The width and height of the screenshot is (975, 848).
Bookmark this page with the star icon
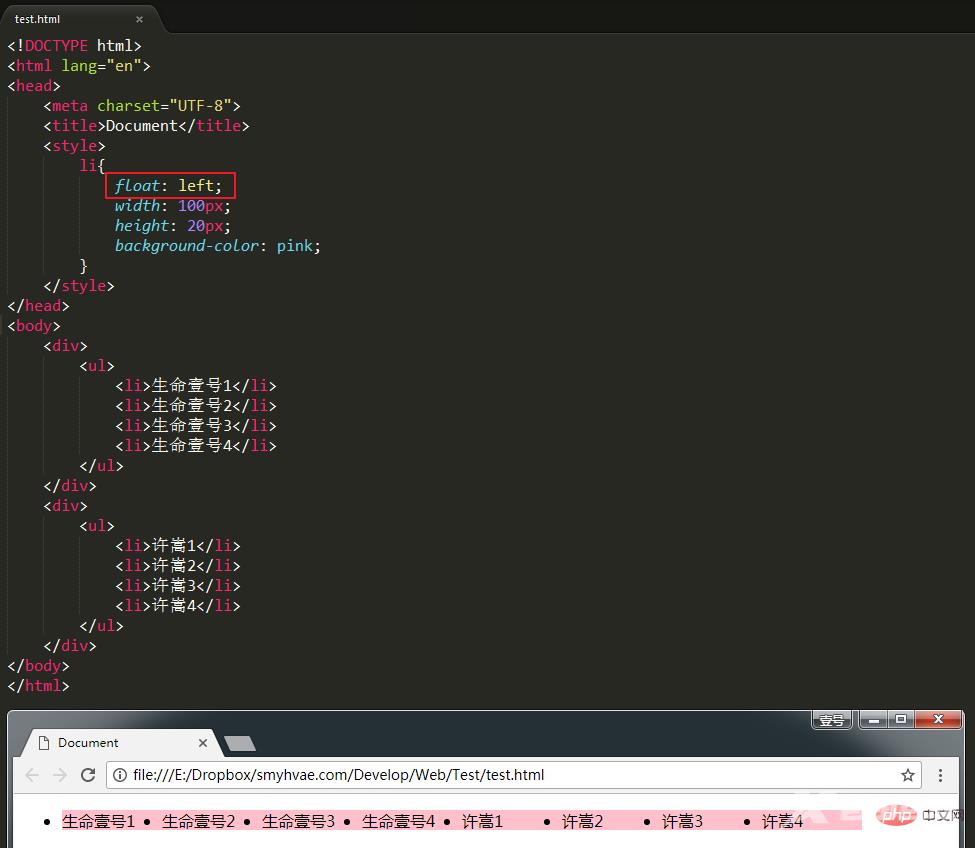[908, 775]
